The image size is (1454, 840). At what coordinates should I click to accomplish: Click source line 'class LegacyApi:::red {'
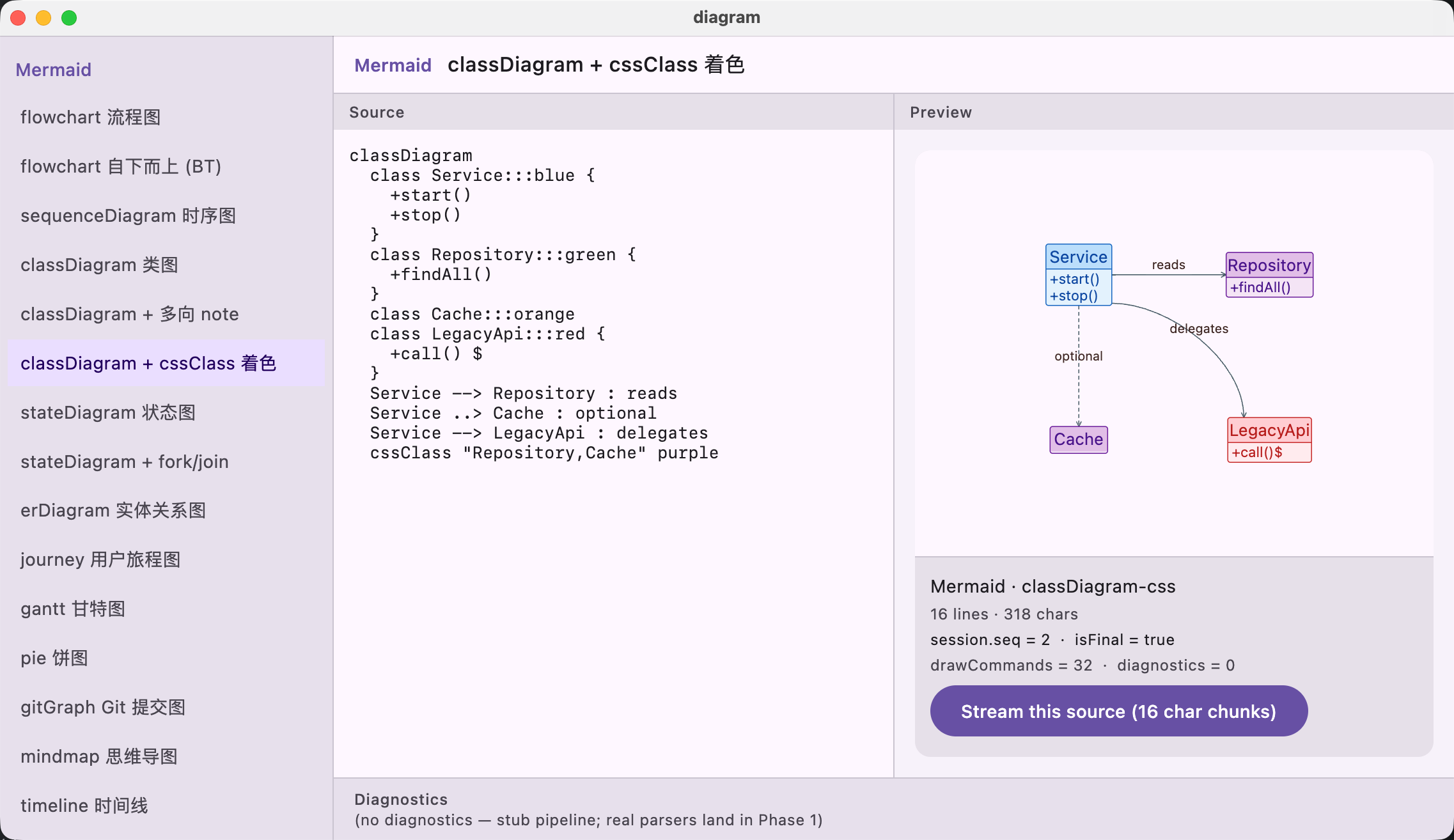click(488, 334)
